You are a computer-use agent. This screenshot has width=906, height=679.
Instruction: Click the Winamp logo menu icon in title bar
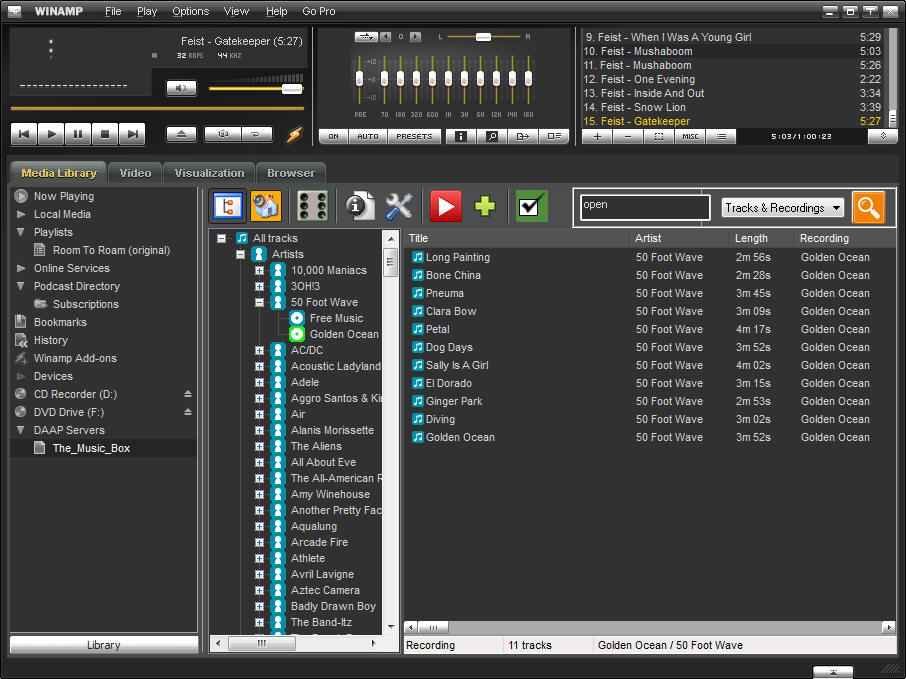coord(14,11)
